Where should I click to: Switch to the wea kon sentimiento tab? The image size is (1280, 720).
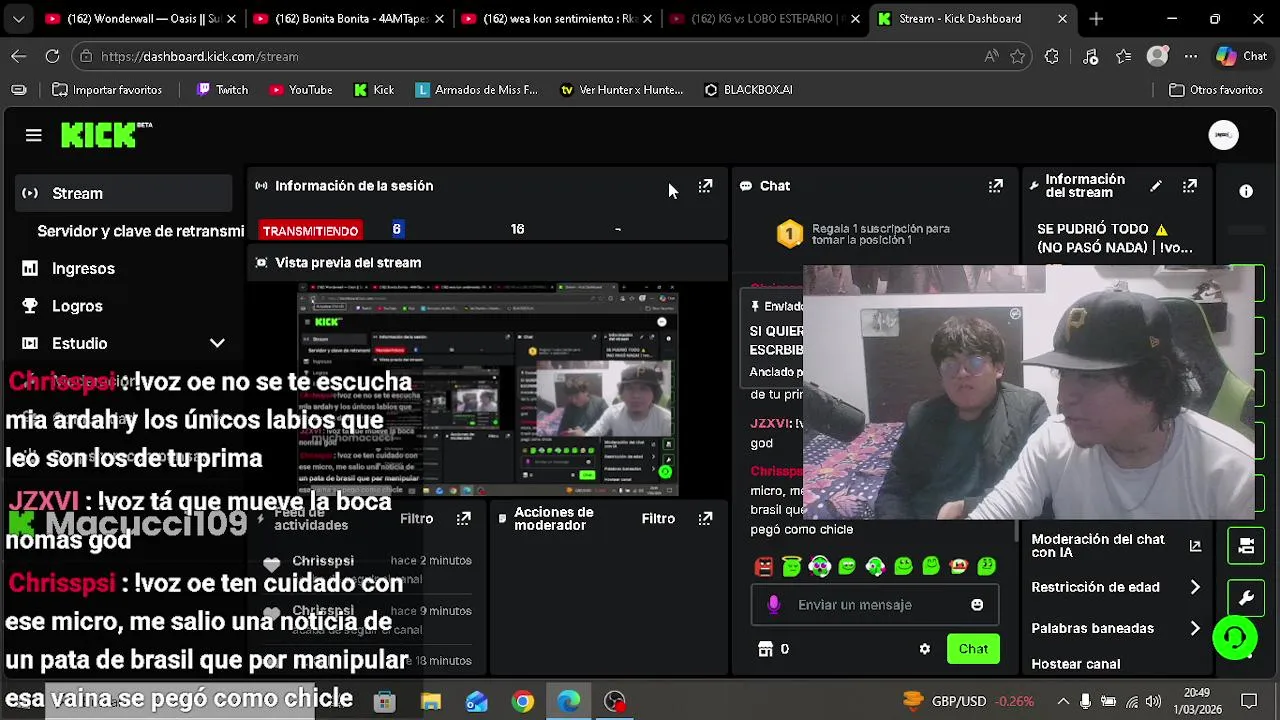pyautogui.click(x=556, y=18)
